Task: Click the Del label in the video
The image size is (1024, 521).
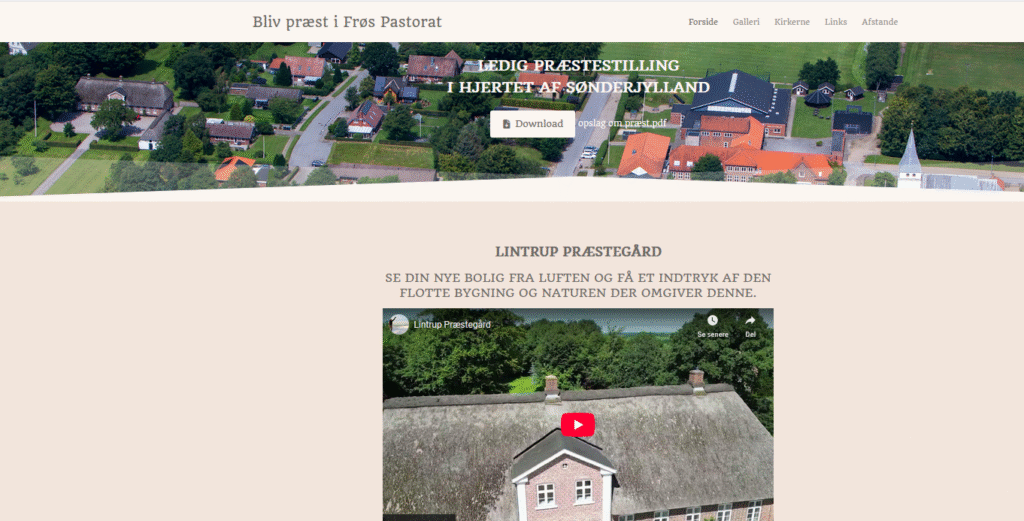Action: (750, 334)
